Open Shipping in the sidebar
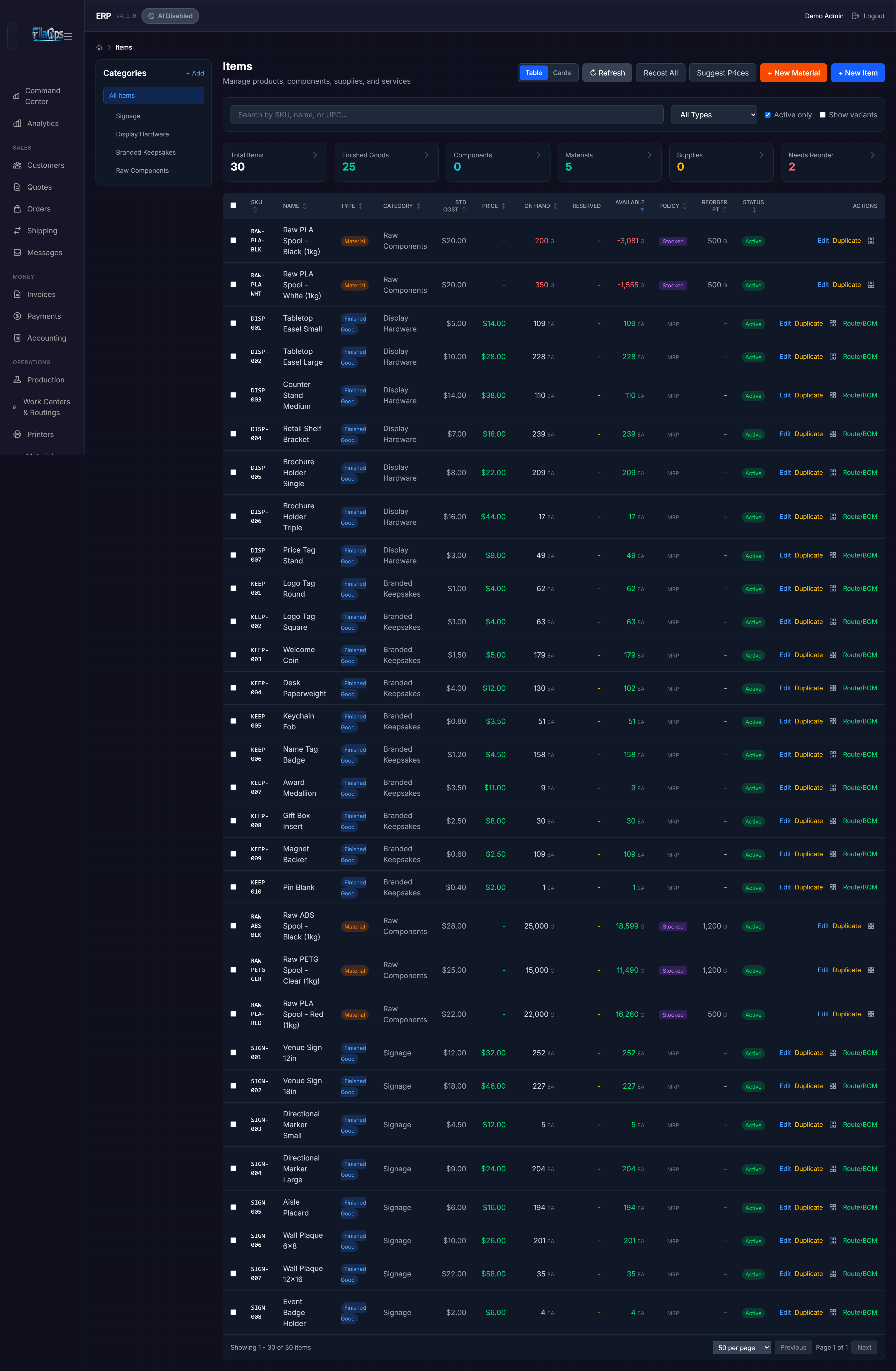The image size is (896, 1371). click(42, 231)
